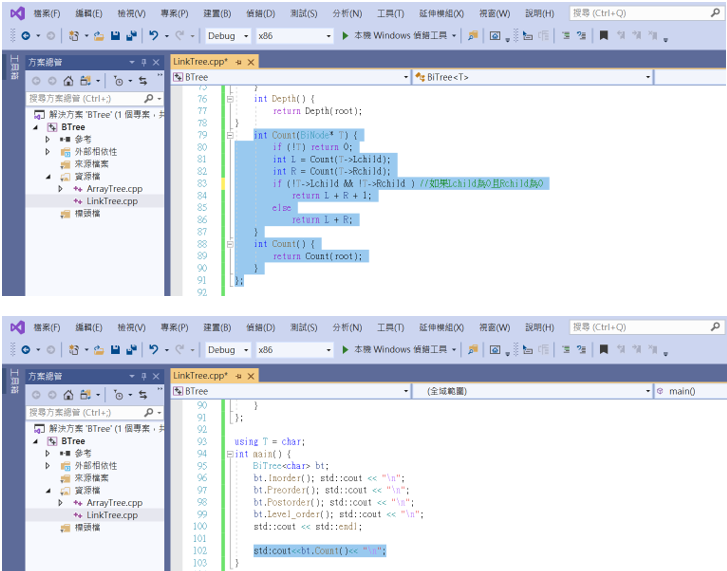
Task: Open 偵錯(D) menu in upper window
Action: point(261,13)
